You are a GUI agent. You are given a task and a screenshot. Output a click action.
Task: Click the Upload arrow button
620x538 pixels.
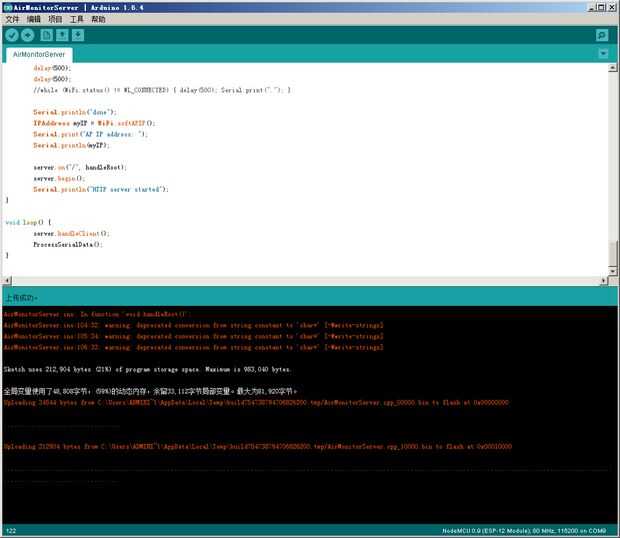(27, 35)
